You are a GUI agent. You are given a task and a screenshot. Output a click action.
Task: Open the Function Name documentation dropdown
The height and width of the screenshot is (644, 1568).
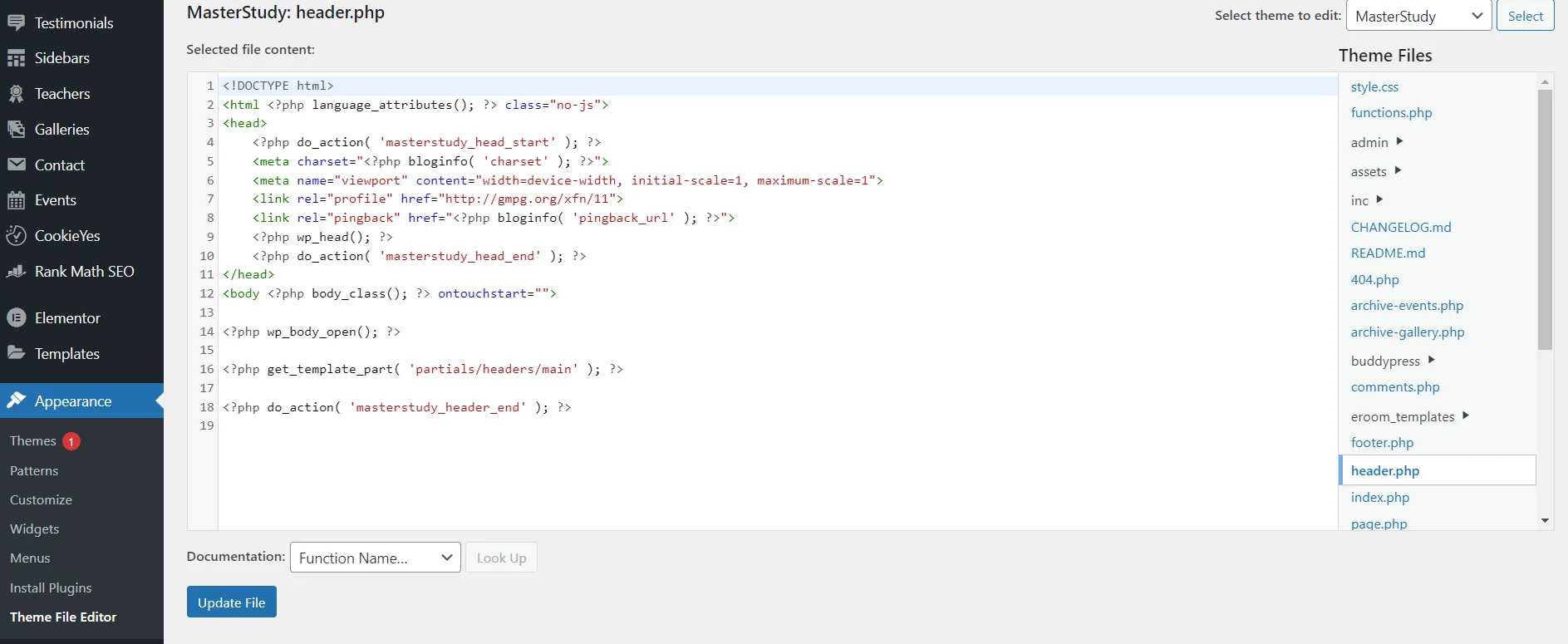coord(375,558)
